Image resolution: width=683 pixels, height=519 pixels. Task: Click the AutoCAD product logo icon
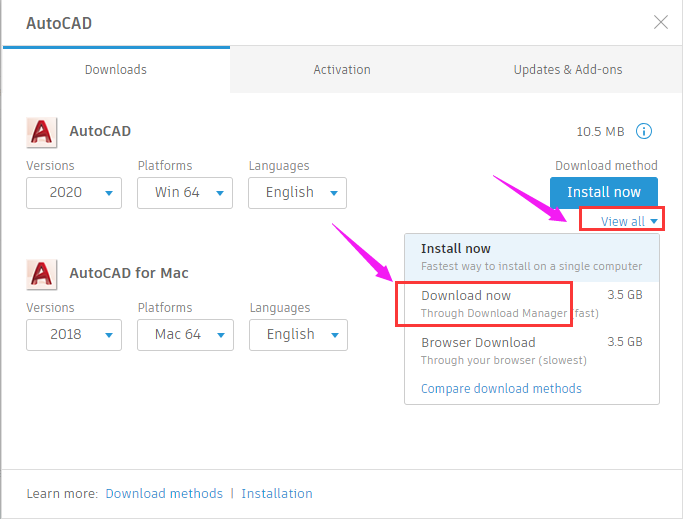(42, 132)
